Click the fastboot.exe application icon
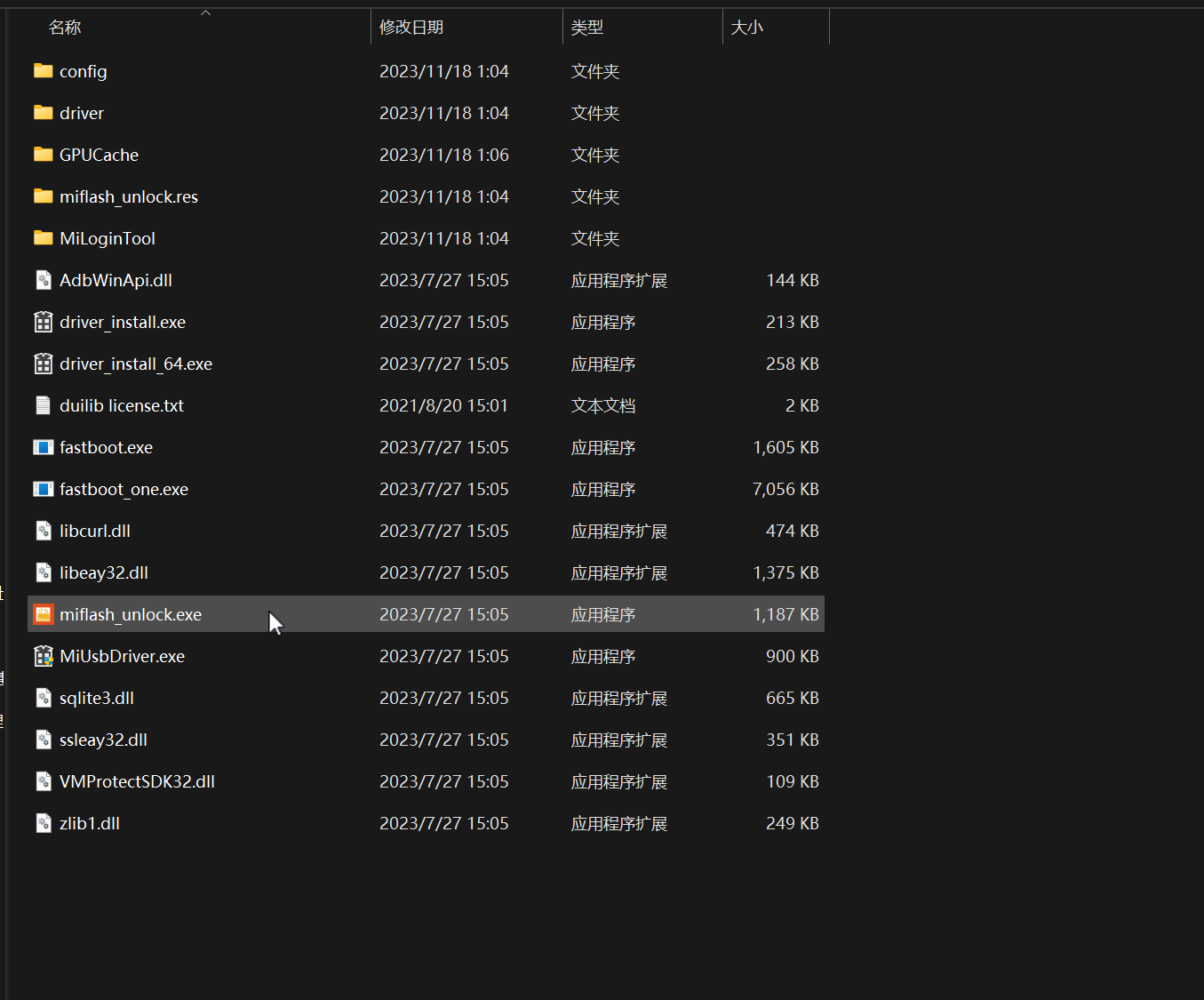 pos(43,447)
